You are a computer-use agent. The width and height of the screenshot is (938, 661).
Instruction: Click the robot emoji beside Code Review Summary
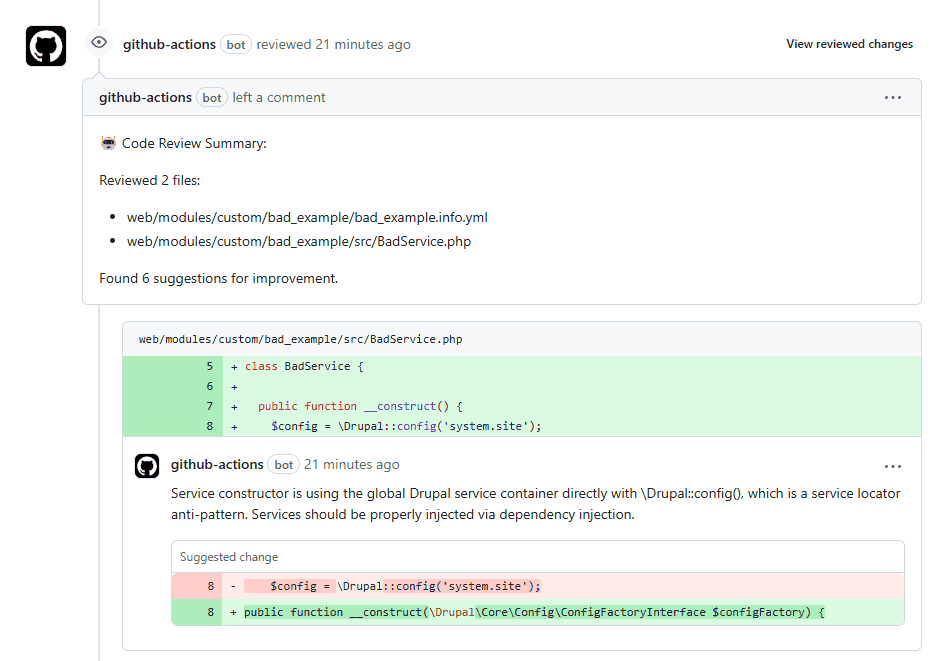(x=108, y=143)
